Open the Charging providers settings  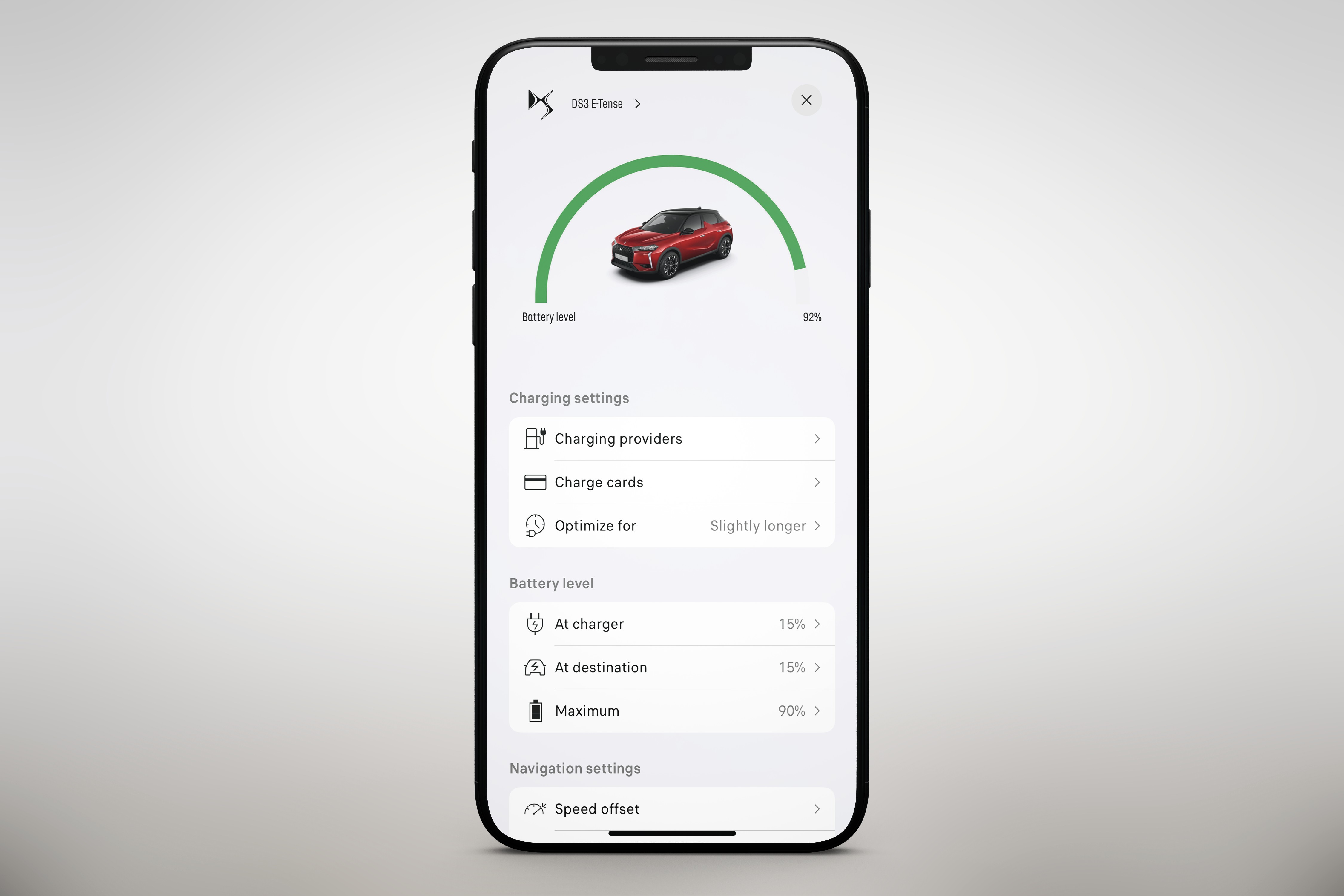[672, 438]
